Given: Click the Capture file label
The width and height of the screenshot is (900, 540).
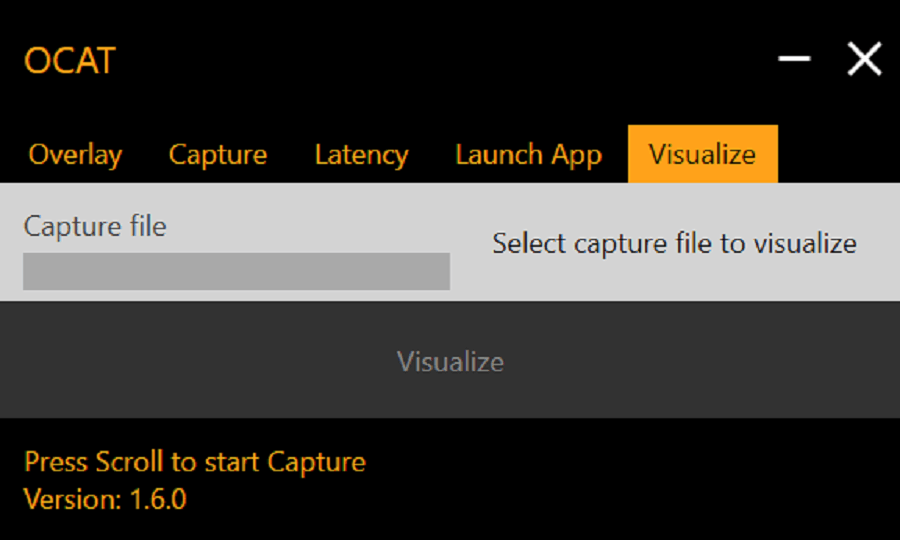Looking at the screenshot, I should pos(95,226).
